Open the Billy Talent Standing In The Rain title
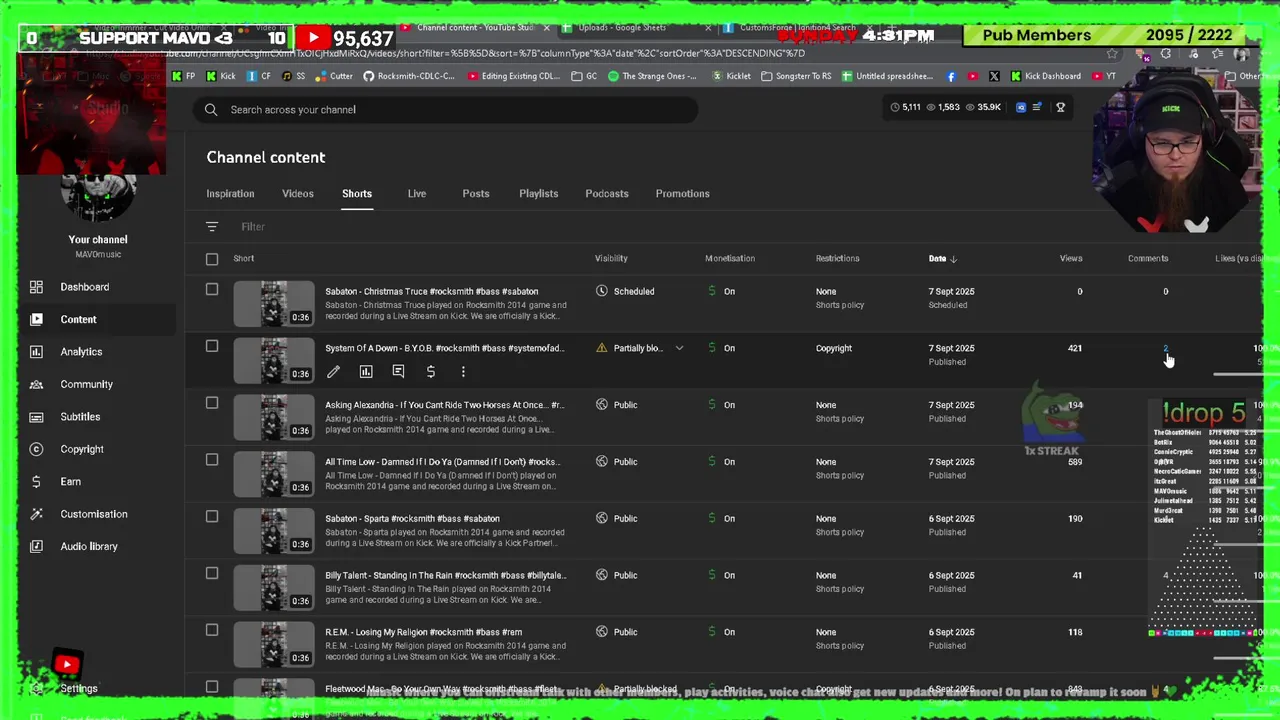Viewport: 1280px width, 720px height. [445, 576]
